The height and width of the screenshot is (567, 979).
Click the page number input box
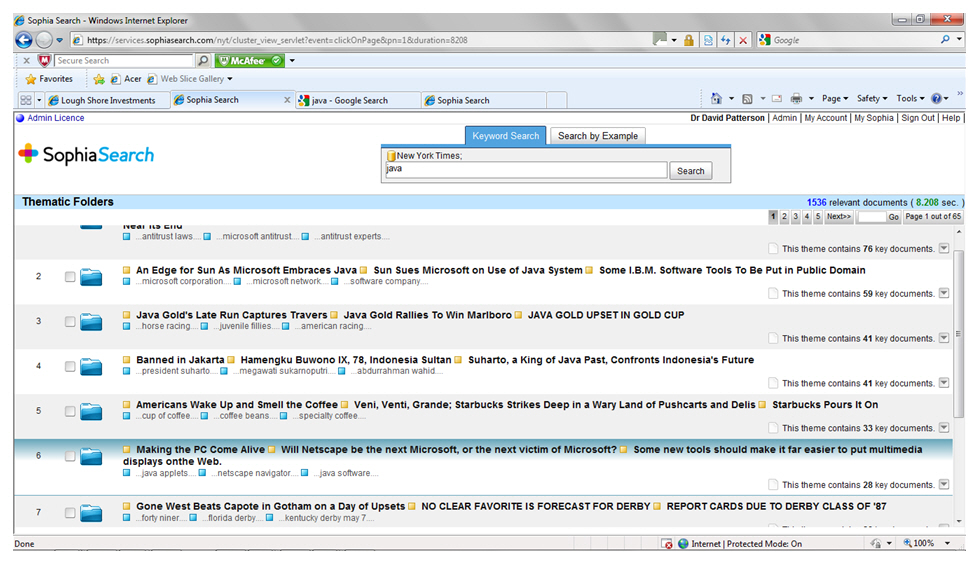(872, 217)
